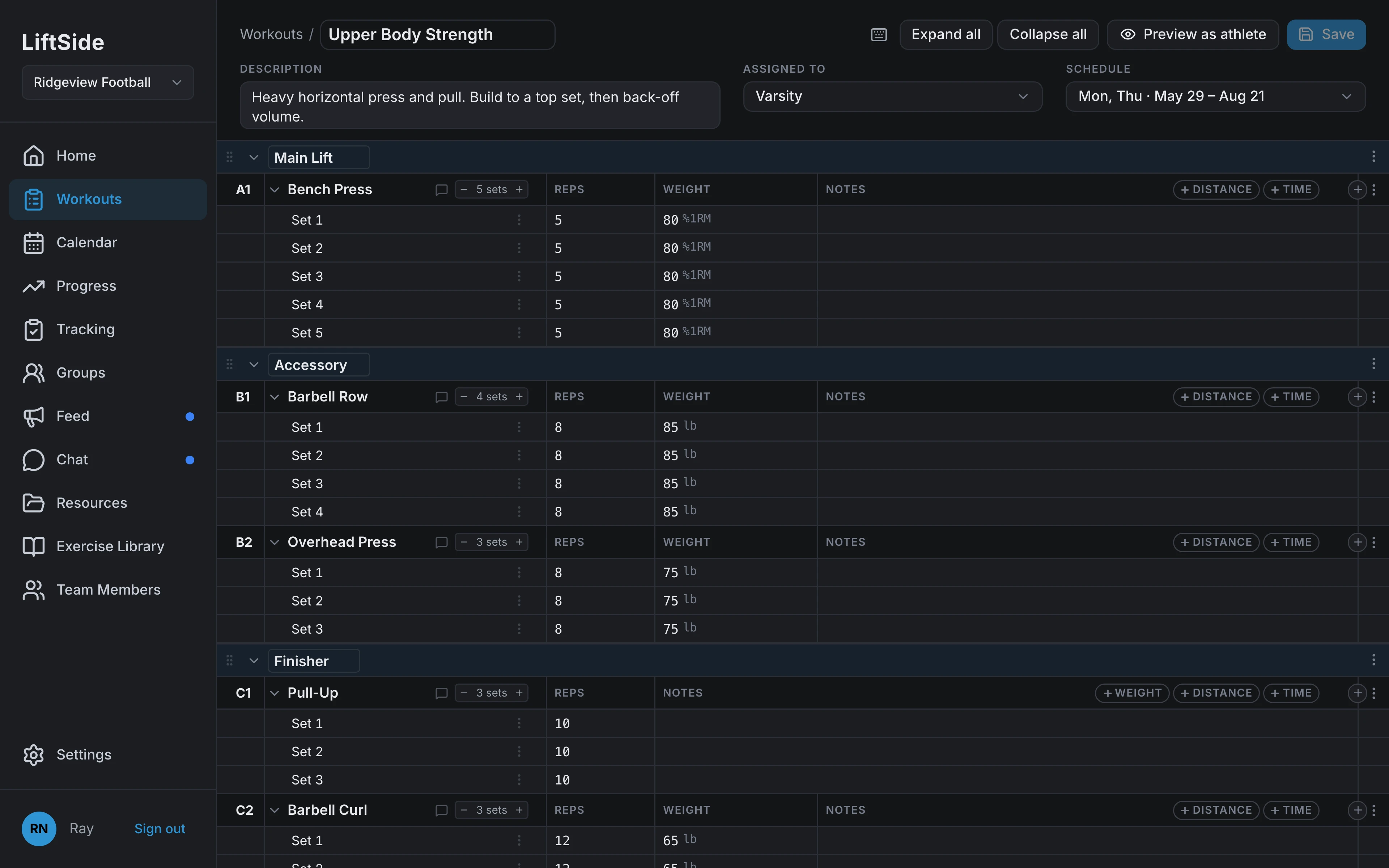Open the Main Lift section options menu
1389x868 pixels.
pos(1373,156)
